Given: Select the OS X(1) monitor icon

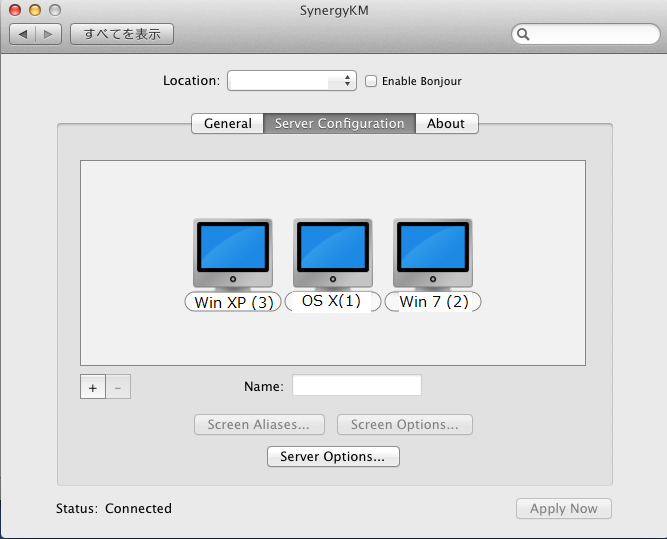Looking at the screenshot, I should pyautogui.click(x=333, y=253).
